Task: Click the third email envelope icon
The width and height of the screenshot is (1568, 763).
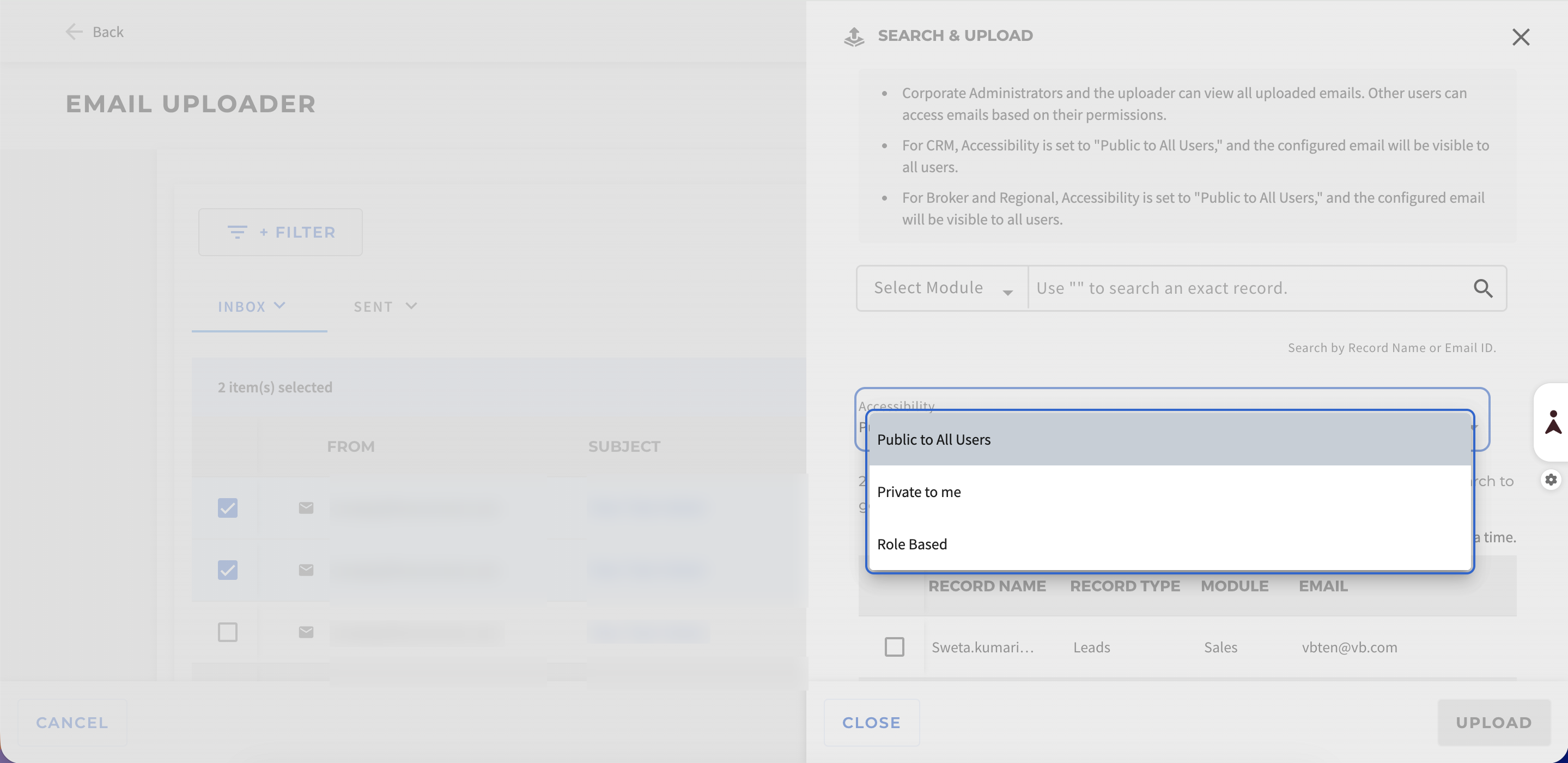Action: tap(306, 632)
